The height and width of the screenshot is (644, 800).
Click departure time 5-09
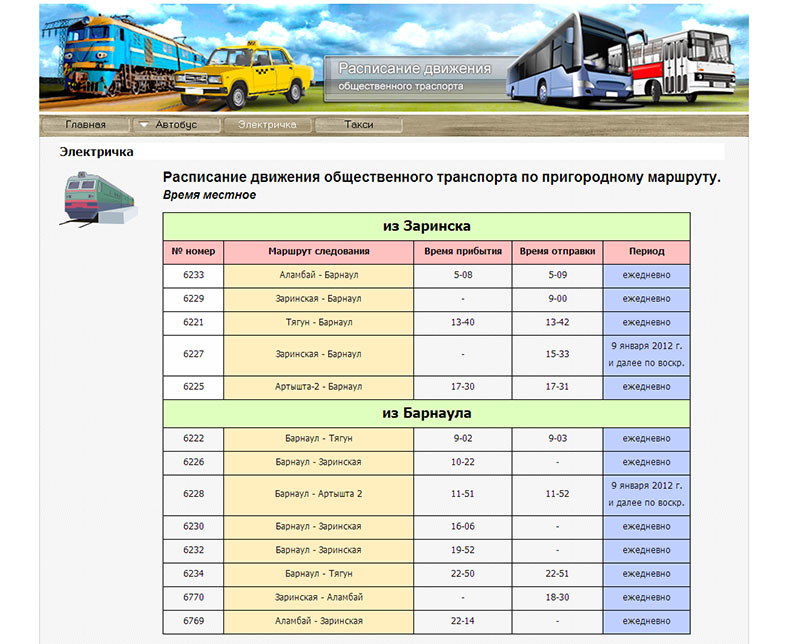pos(558,275)
